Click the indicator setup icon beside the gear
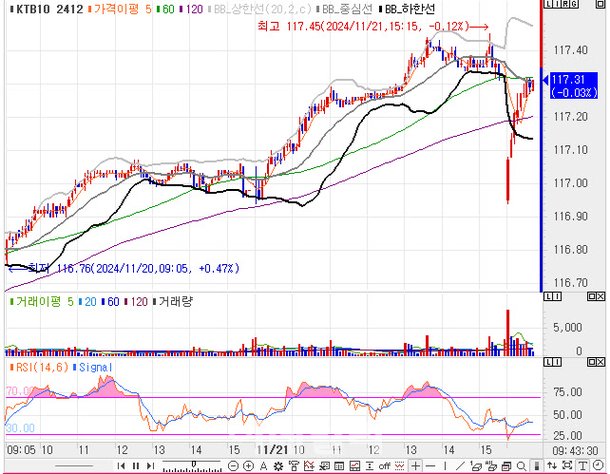610x474 pixels. point(294,466)
